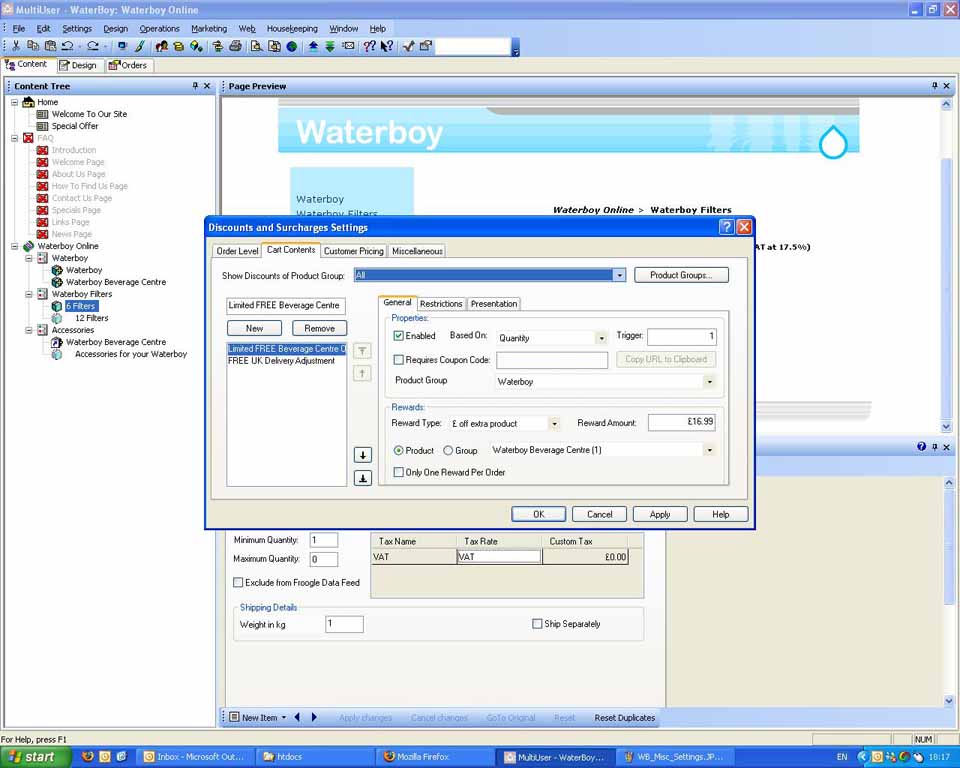Image resolution: width=960 pixels, height=768 pixels.
Task: Move discount down one position arrow
Action: click(363, 455)
